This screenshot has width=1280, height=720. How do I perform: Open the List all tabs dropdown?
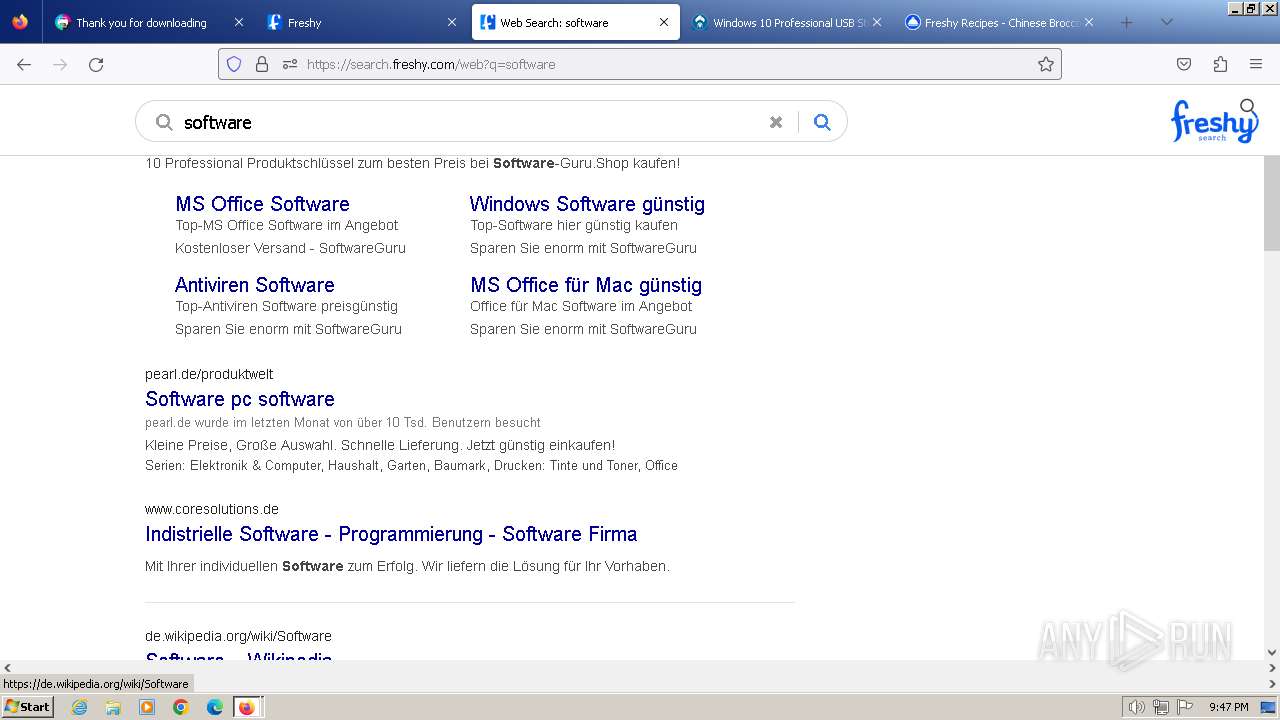point(1166,22)
